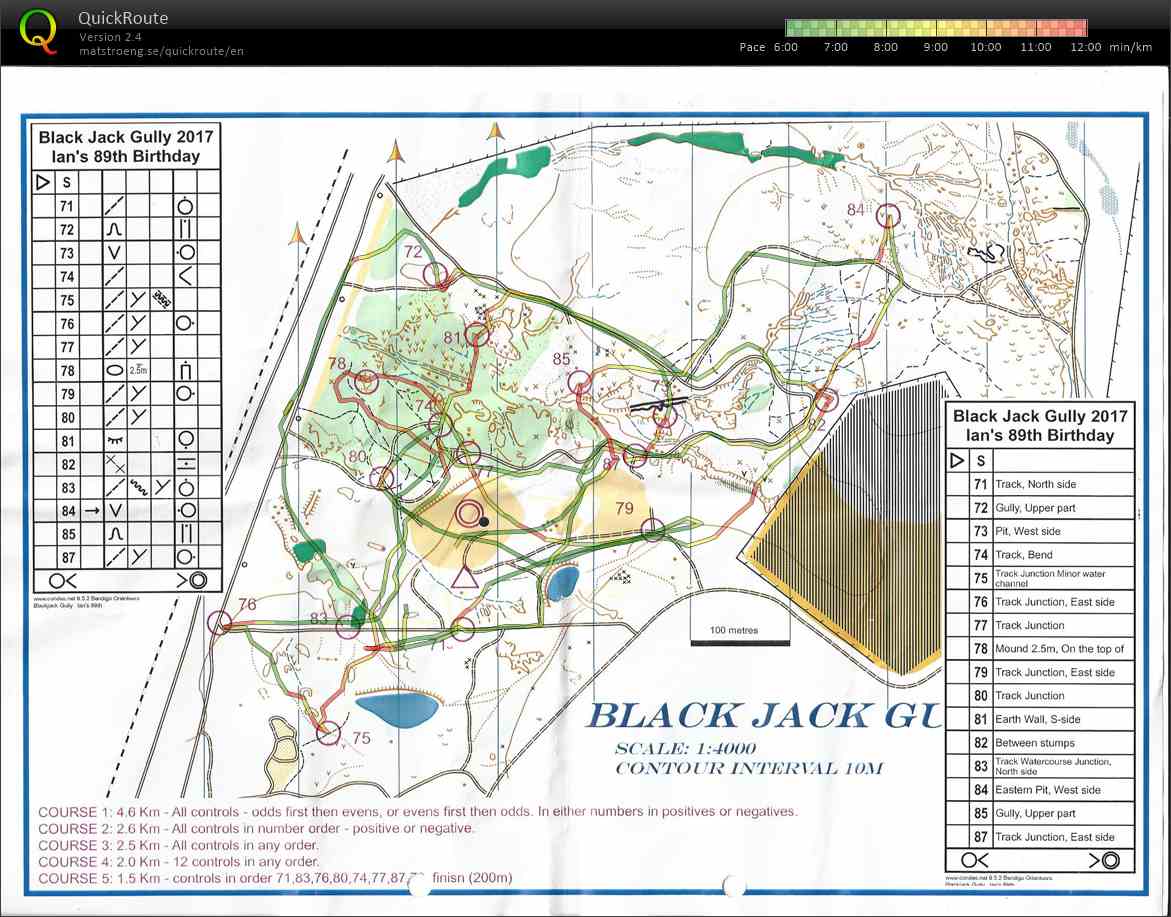The height and width of the screenshot is (917, 1171).
Task: Select control circle 79 on the map
Action: 652,529
